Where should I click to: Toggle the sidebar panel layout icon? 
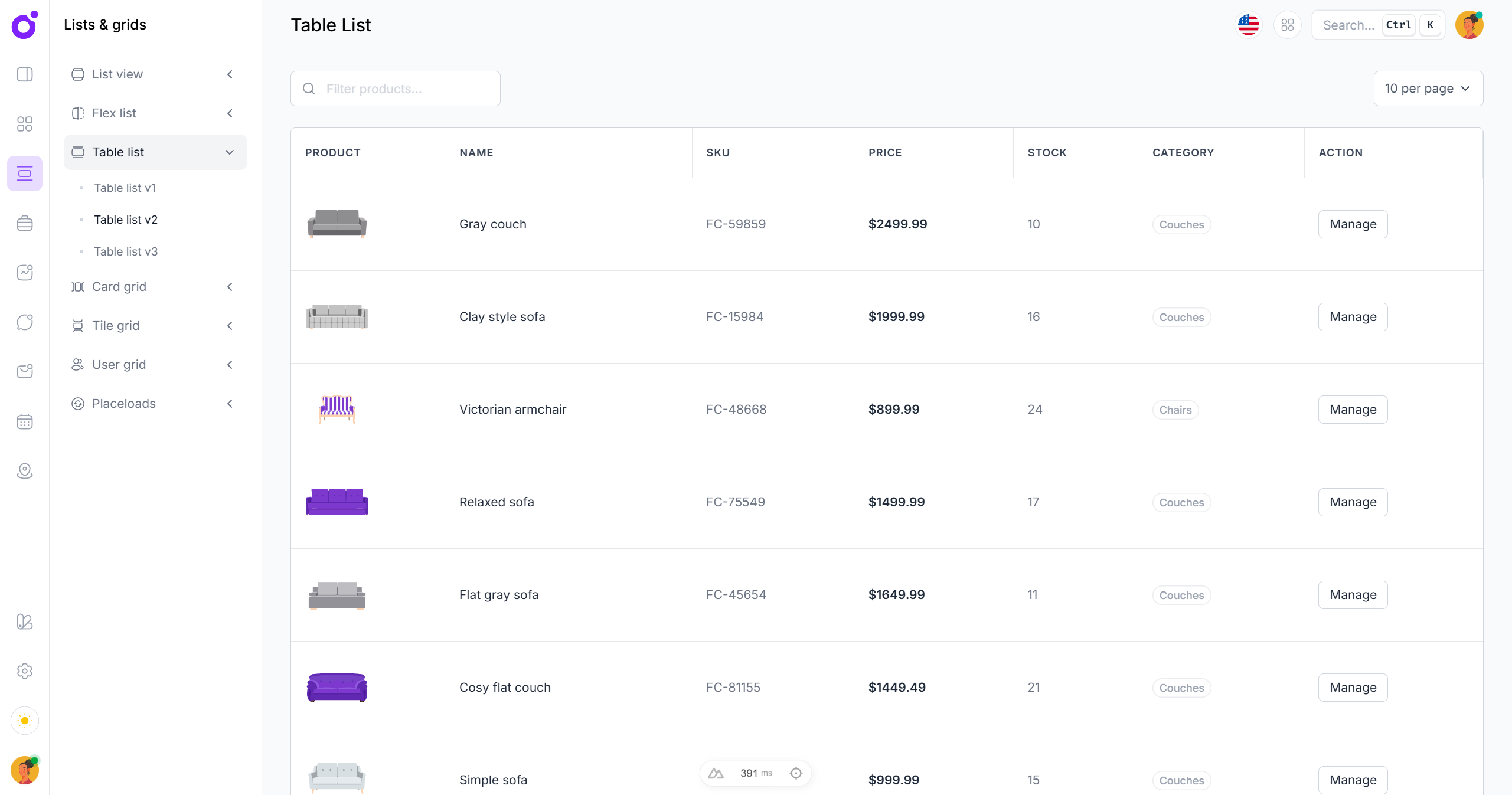25,74
